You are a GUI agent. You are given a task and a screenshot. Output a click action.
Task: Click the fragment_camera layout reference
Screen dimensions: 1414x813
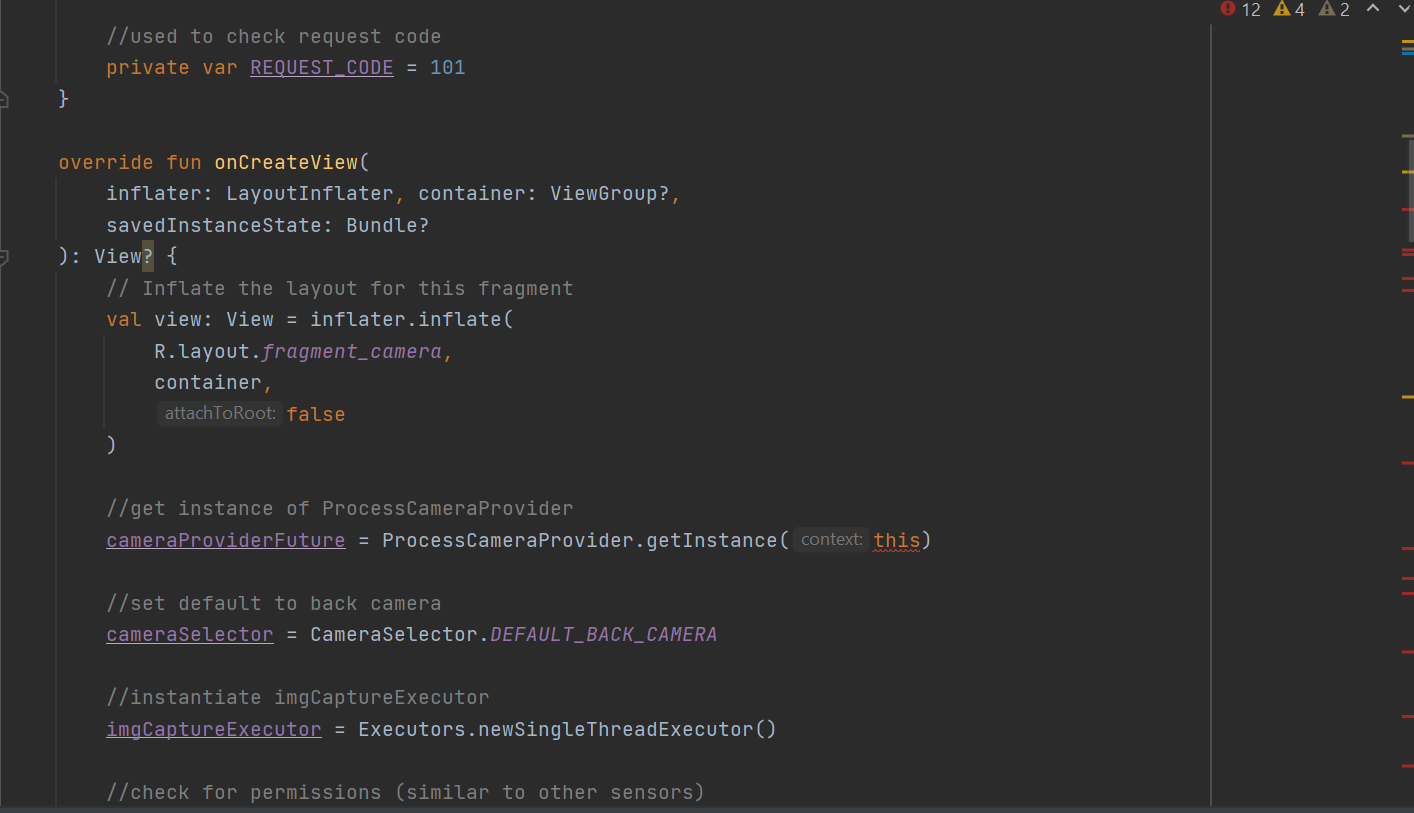pyautogui.click(x=352, y=351)
